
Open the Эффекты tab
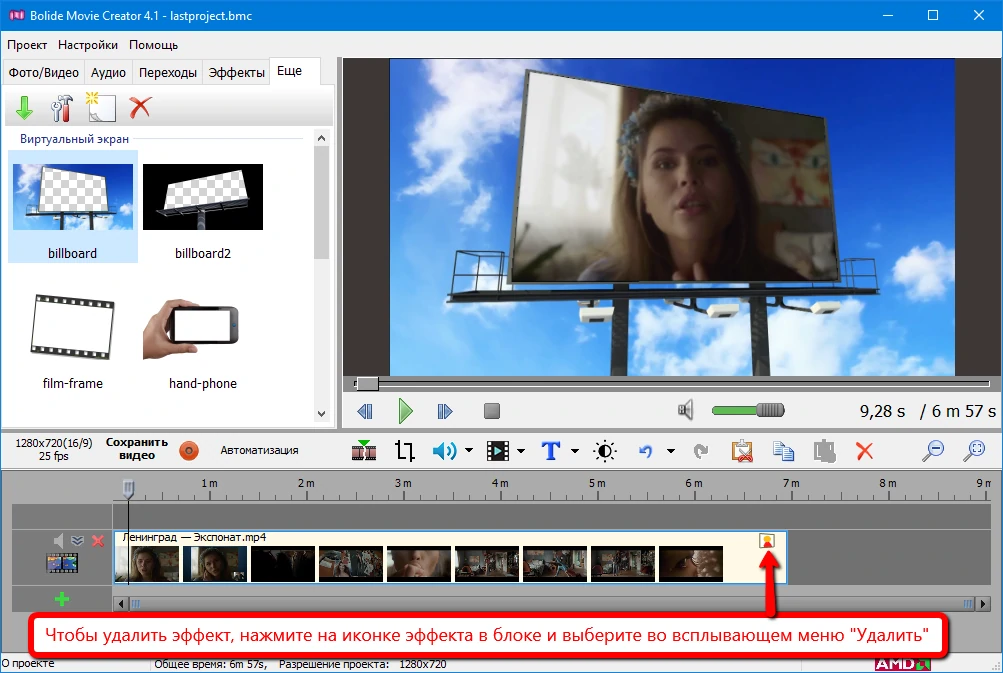pyautogui.click(x=237, y=72)
